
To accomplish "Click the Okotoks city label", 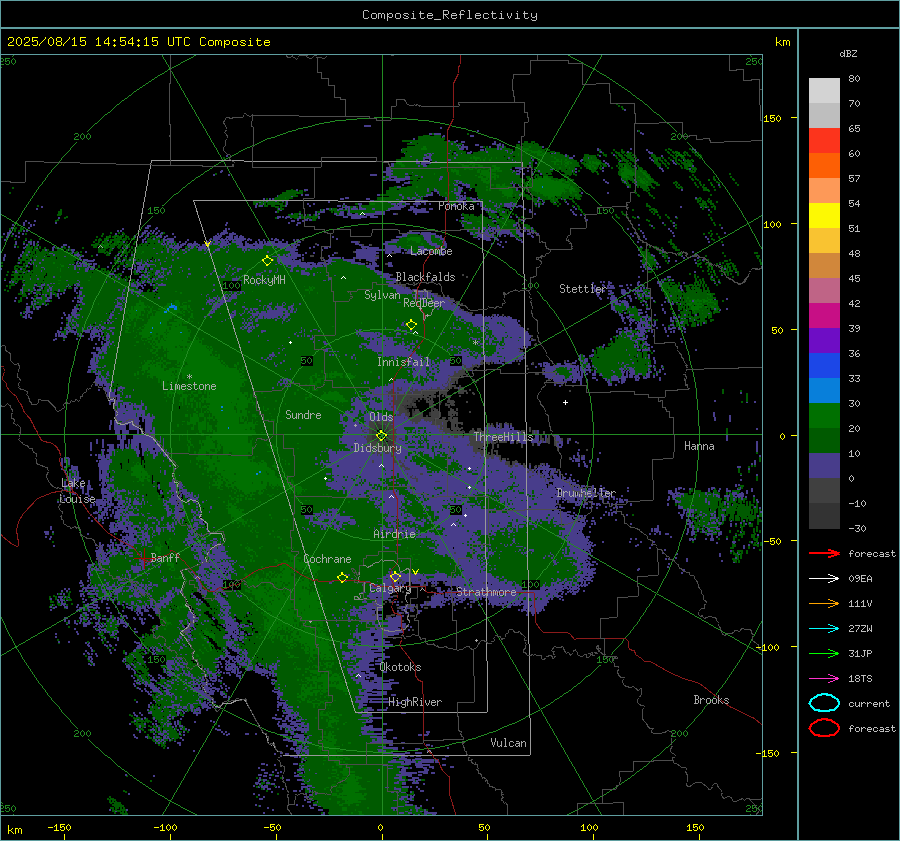I will tap(400, 667).
